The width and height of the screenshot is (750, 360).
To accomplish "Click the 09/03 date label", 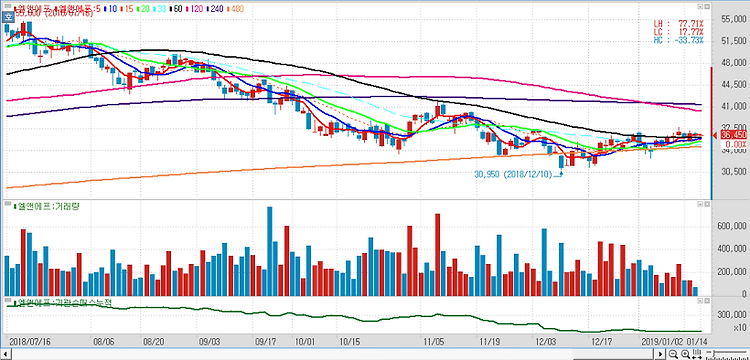I will click(x=209, y=342).
